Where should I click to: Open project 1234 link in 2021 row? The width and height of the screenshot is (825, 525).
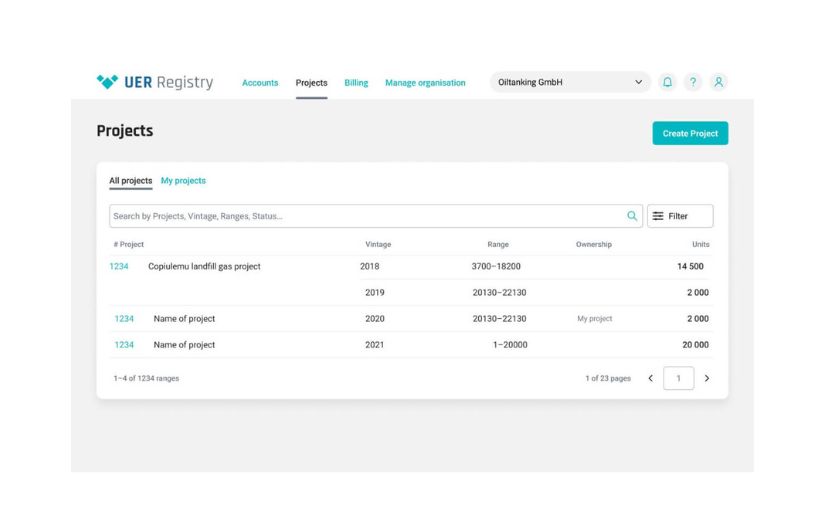pyautogui.click(x=124, y=345)
